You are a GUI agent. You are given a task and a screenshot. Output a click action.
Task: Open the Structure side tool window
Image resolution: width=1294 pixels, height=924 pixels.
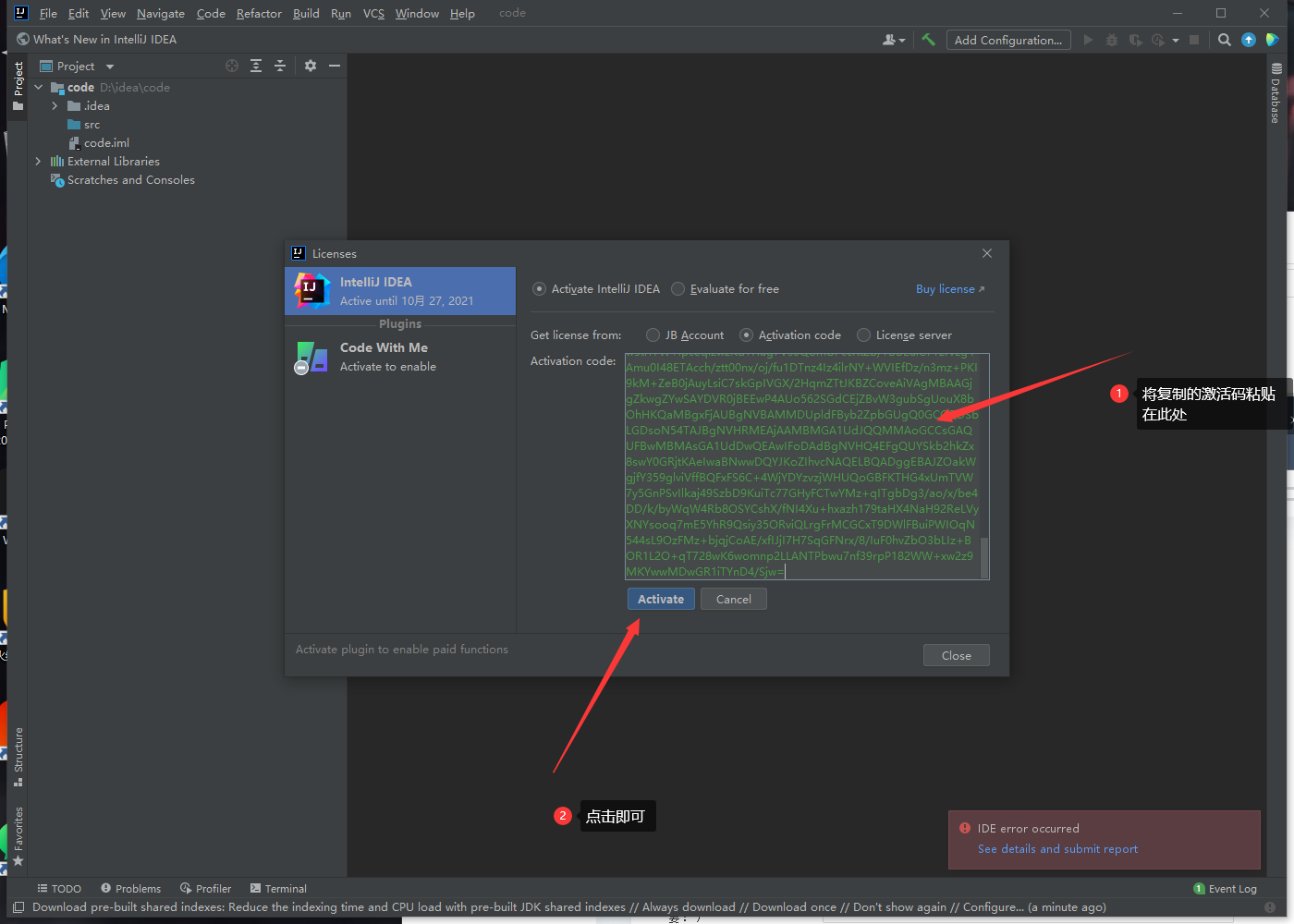pyautogui.click(x=18, y=757)
